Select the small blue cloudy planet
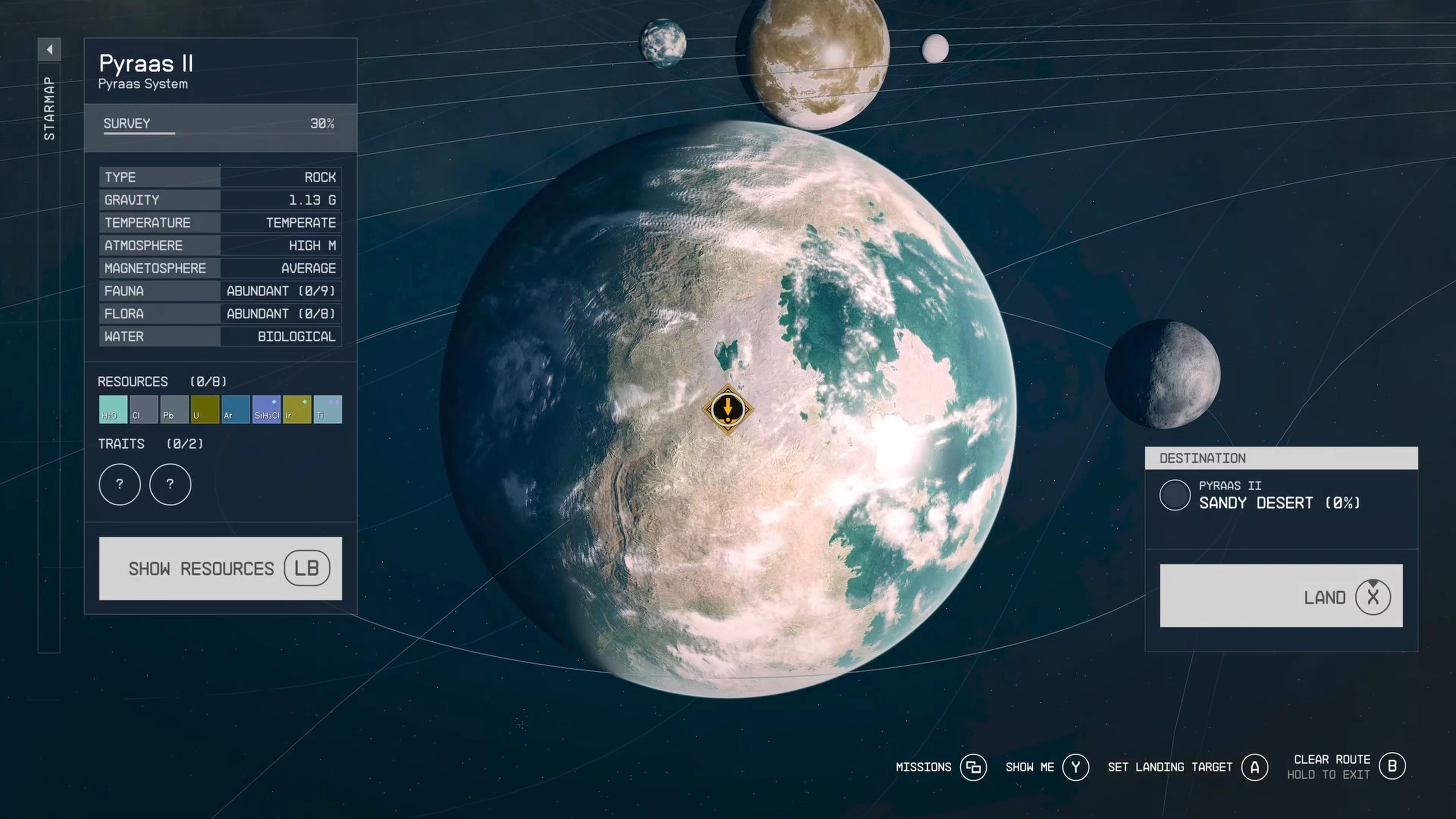 click(x=663, y=43)
